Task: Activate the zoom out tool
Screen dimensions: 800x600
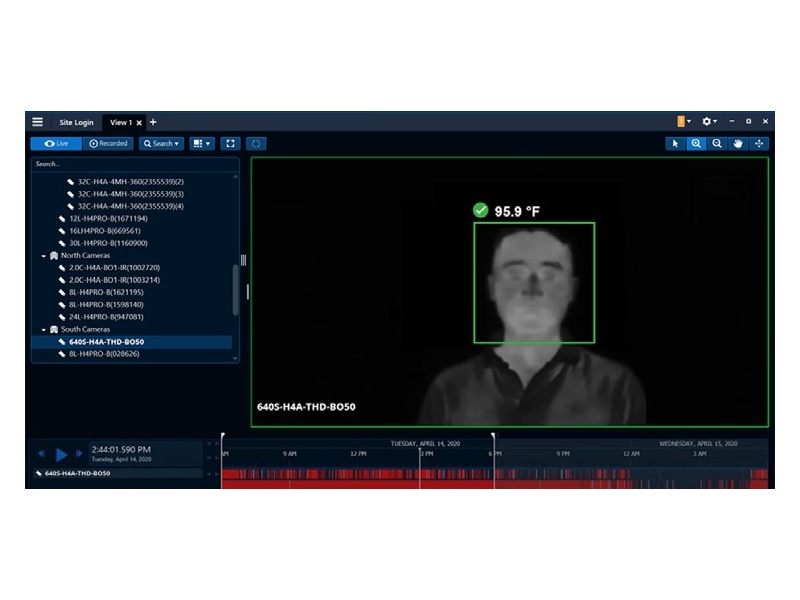Action: pyautogui.click(x=717, y=144)
